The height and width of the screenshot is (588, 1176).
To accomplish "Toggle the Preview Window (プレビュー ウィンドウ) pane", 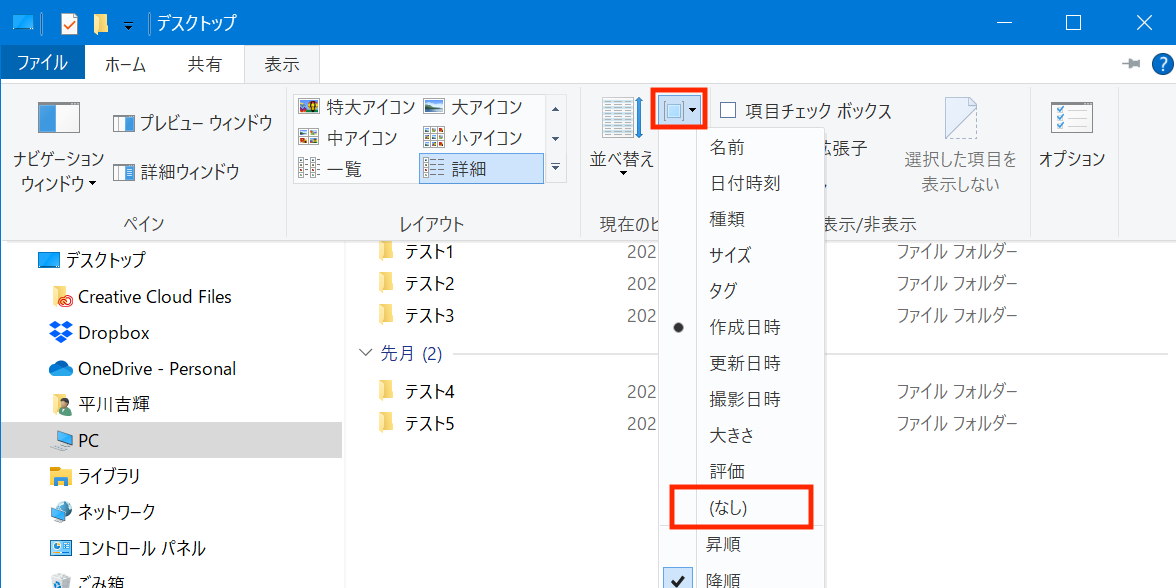I will click(x=192, y=123).
